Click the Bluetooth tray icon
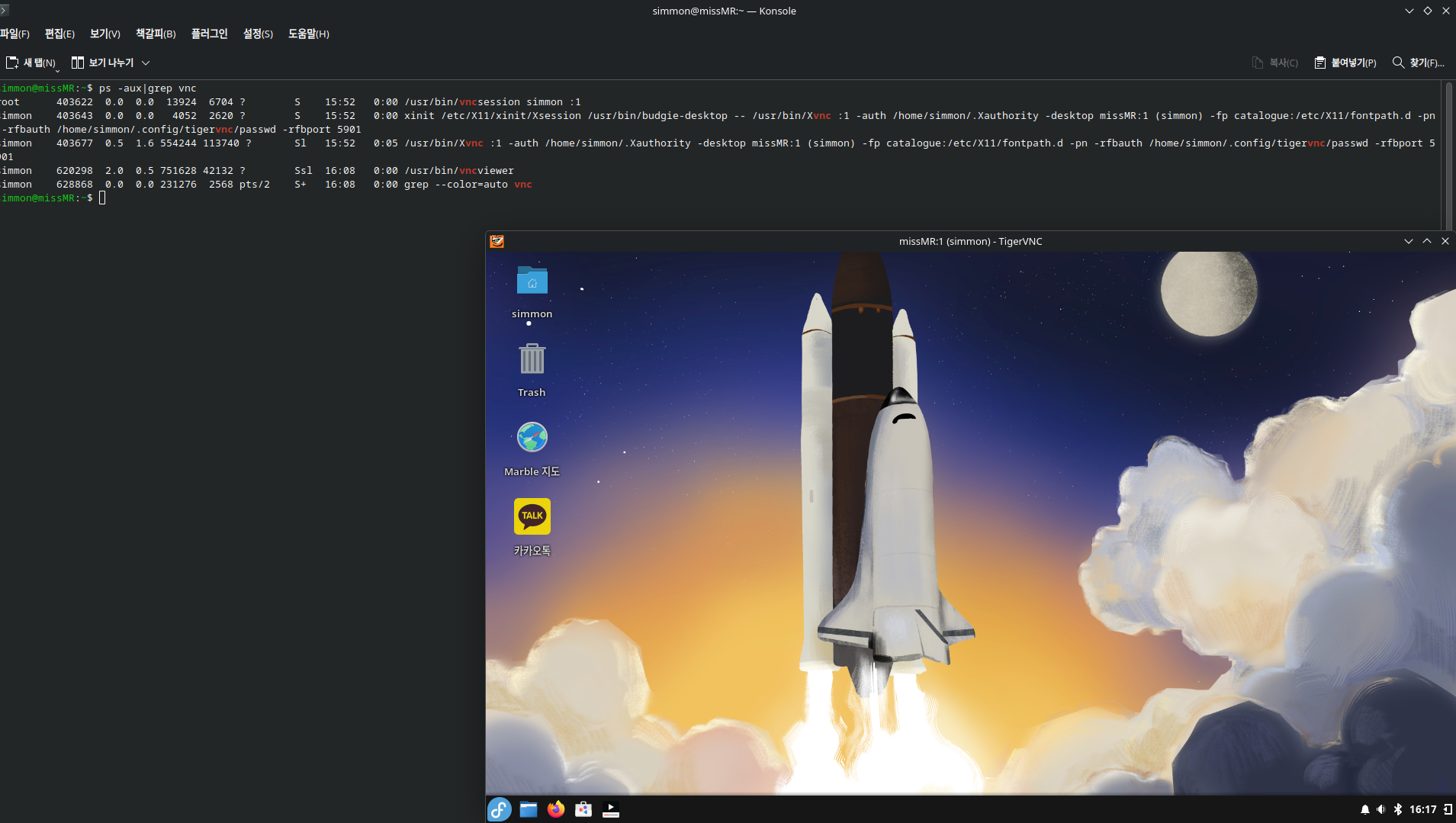The height and width of the screenshot is (823, 1456). click(1398, 809)
